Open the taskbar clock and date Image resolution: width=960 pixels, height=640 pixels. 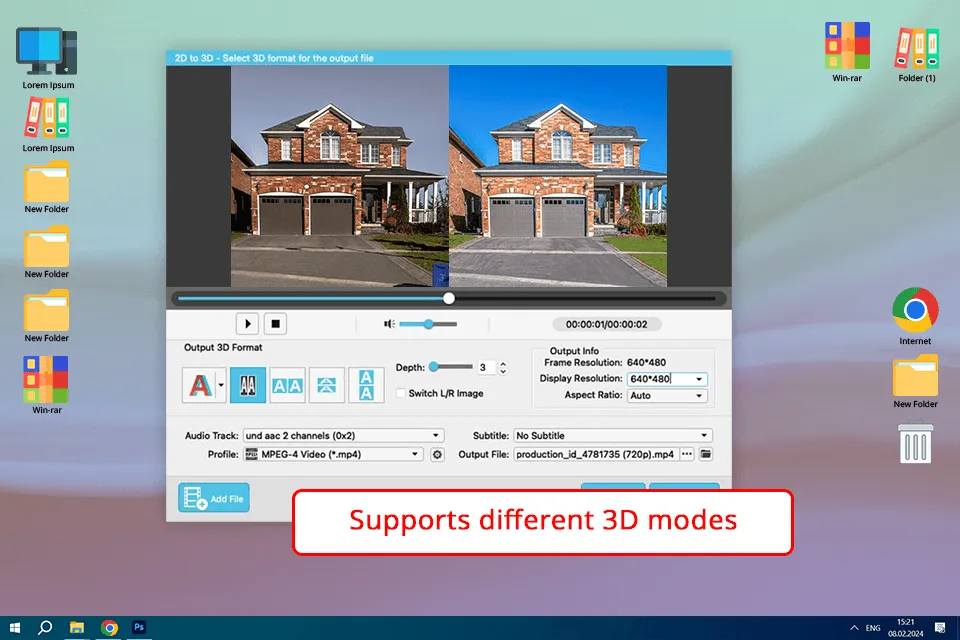pos(906,628)
